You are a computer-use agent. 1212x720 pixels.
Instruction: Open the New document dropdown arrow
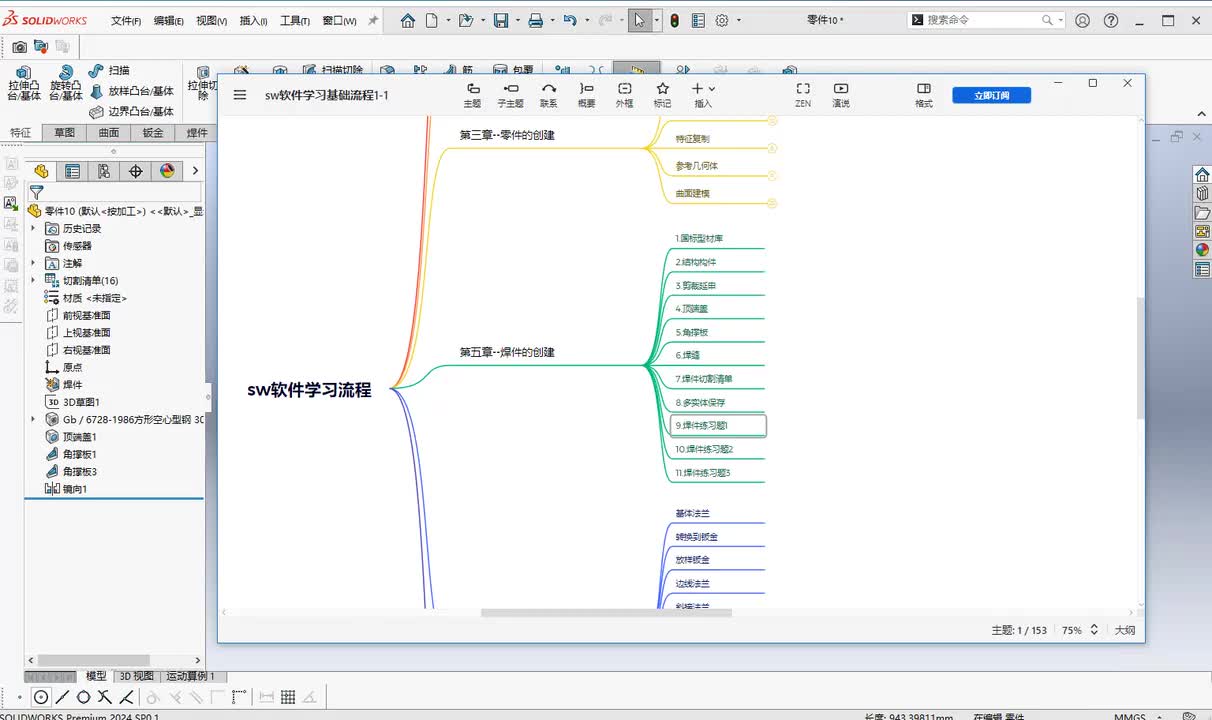(448, 20)
